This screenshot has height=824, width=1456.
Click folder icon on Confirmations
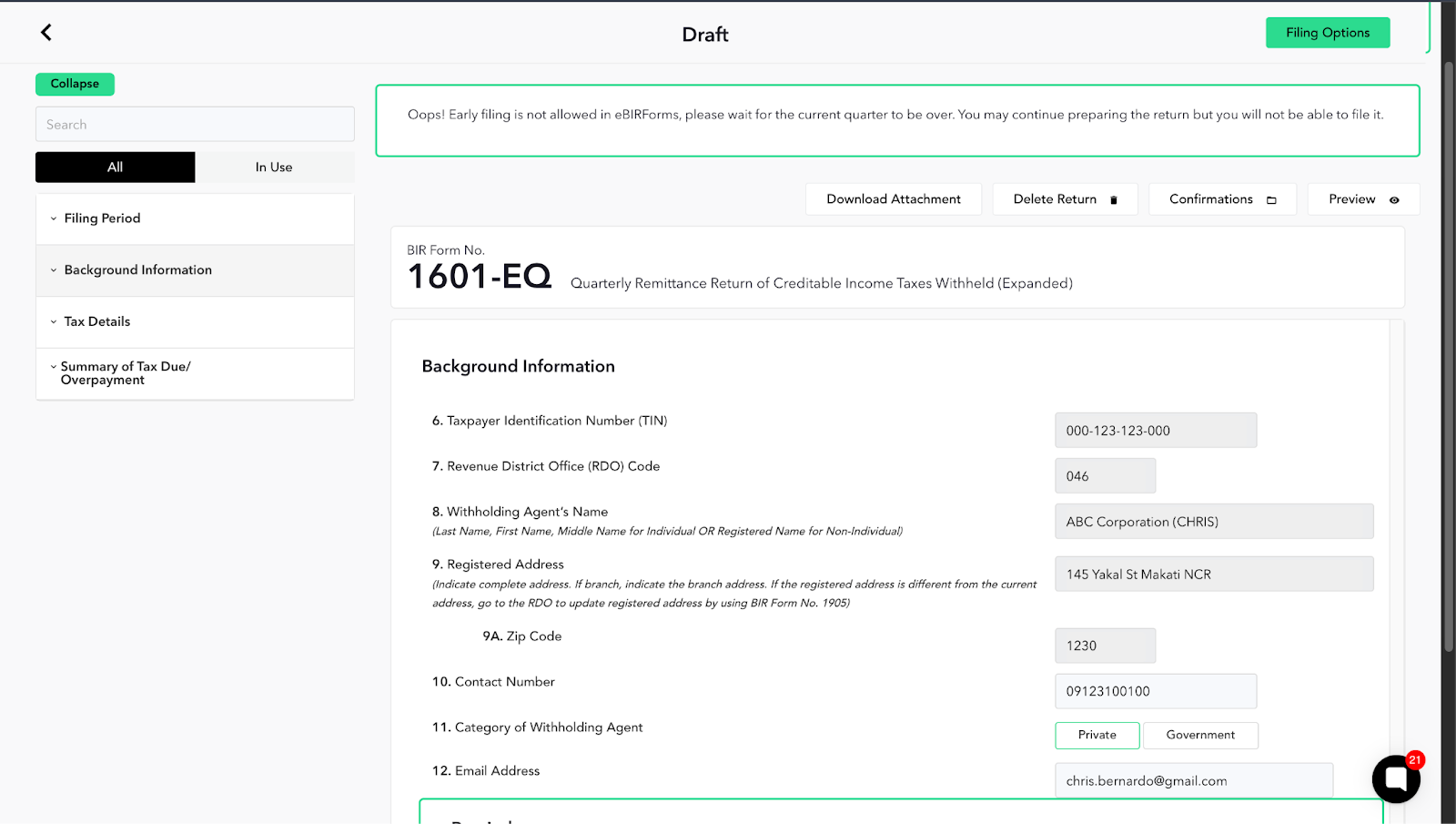pyautogui.click(x=1271, y=200)
